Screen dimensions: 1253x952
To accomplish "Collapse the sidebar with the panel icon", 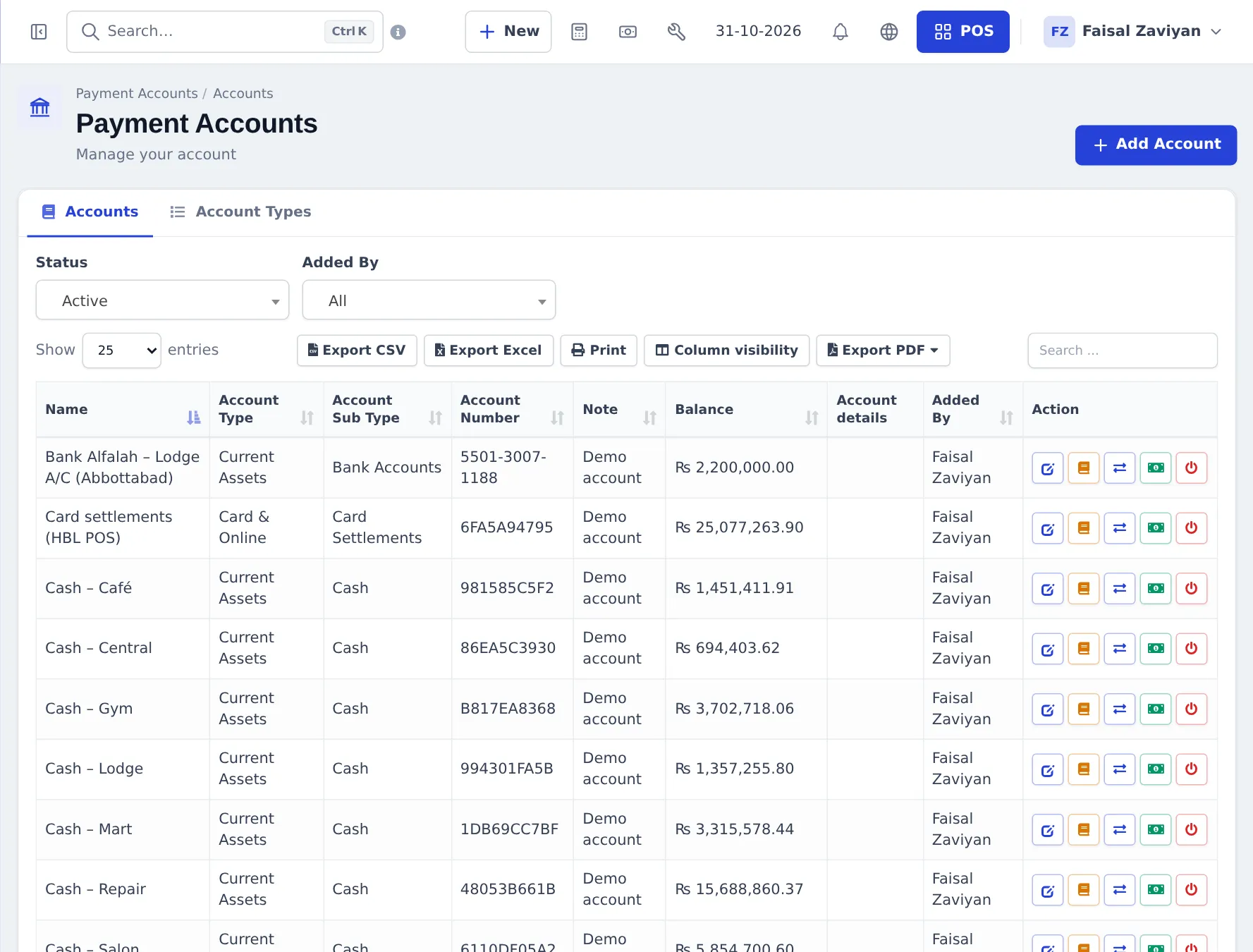I will pos(39,32).
